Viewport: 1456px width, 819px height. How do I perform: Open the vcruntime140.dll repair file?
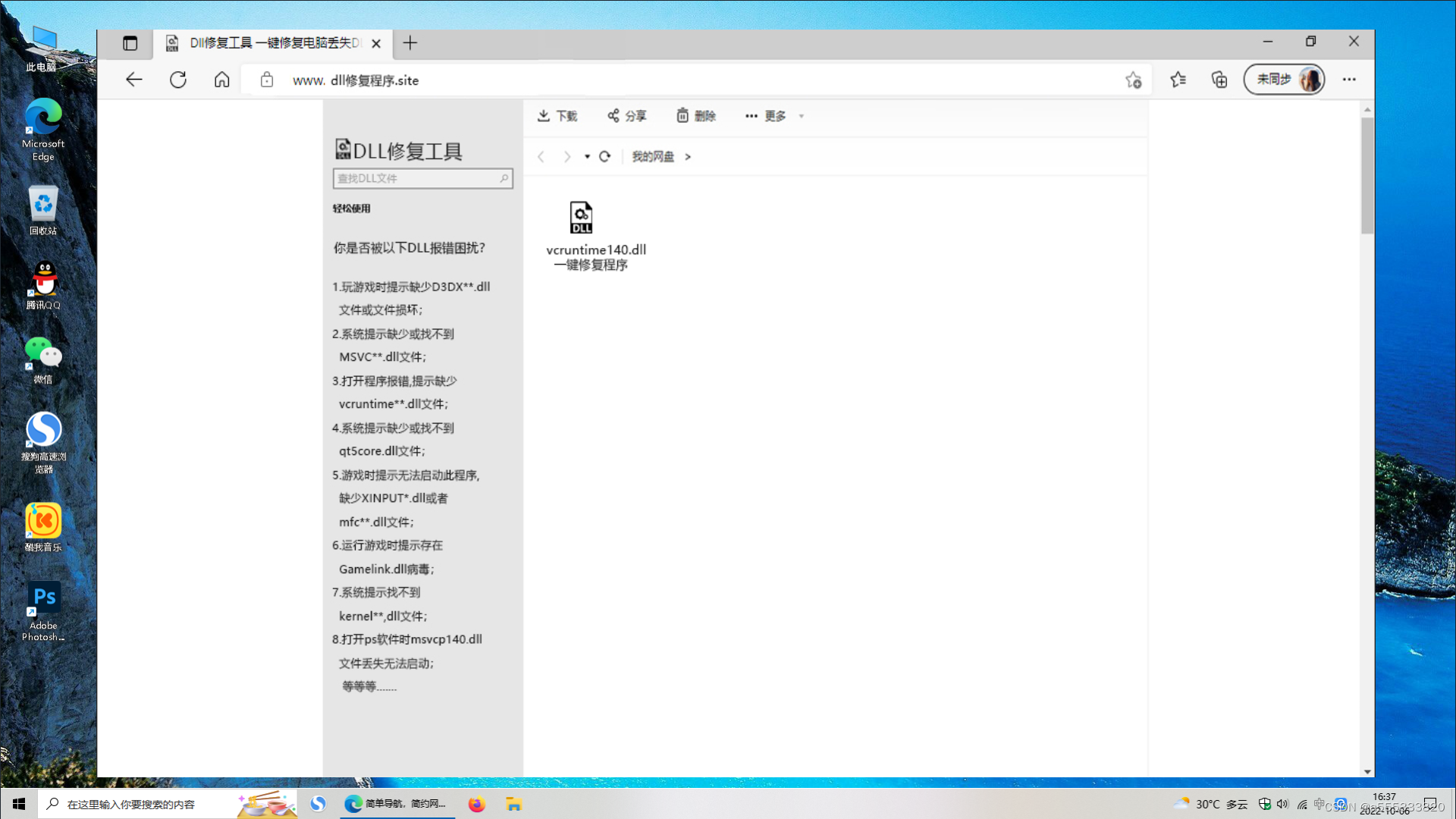point(582,218)
